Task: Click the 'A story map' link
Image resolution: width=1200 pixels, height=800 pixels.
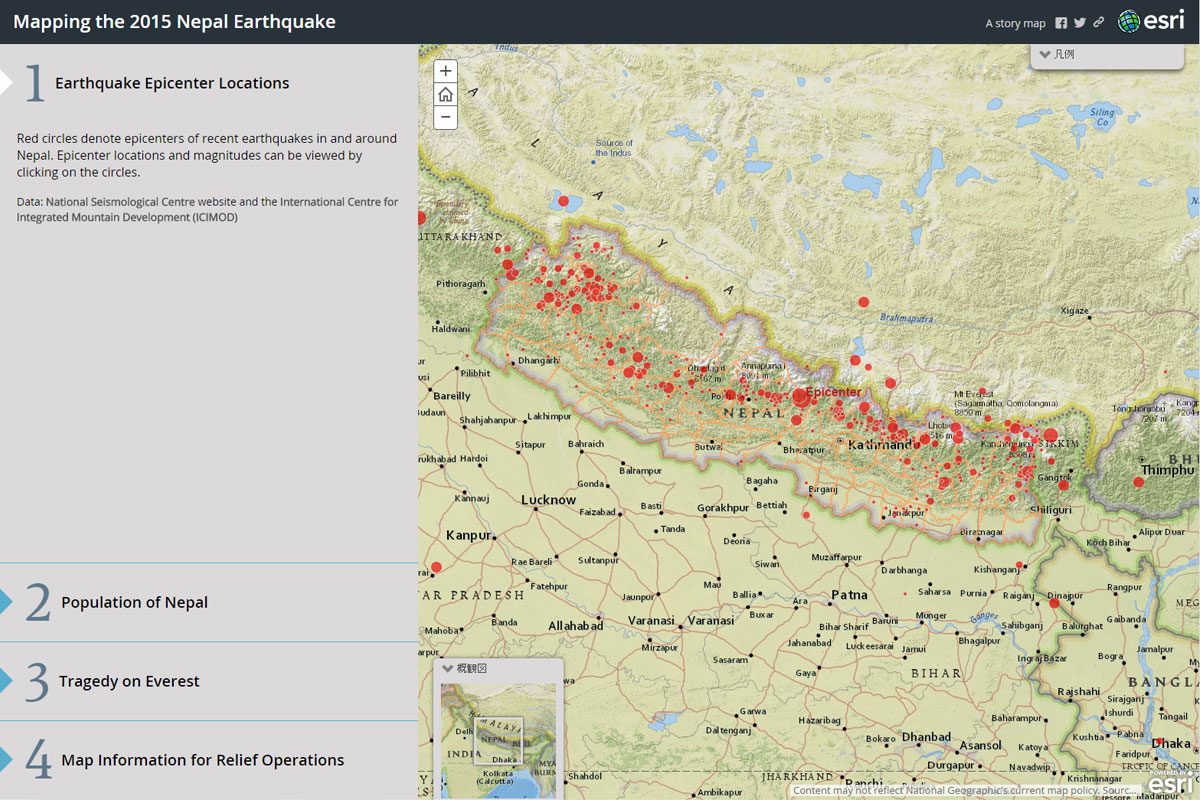Action: [1015, 23]
